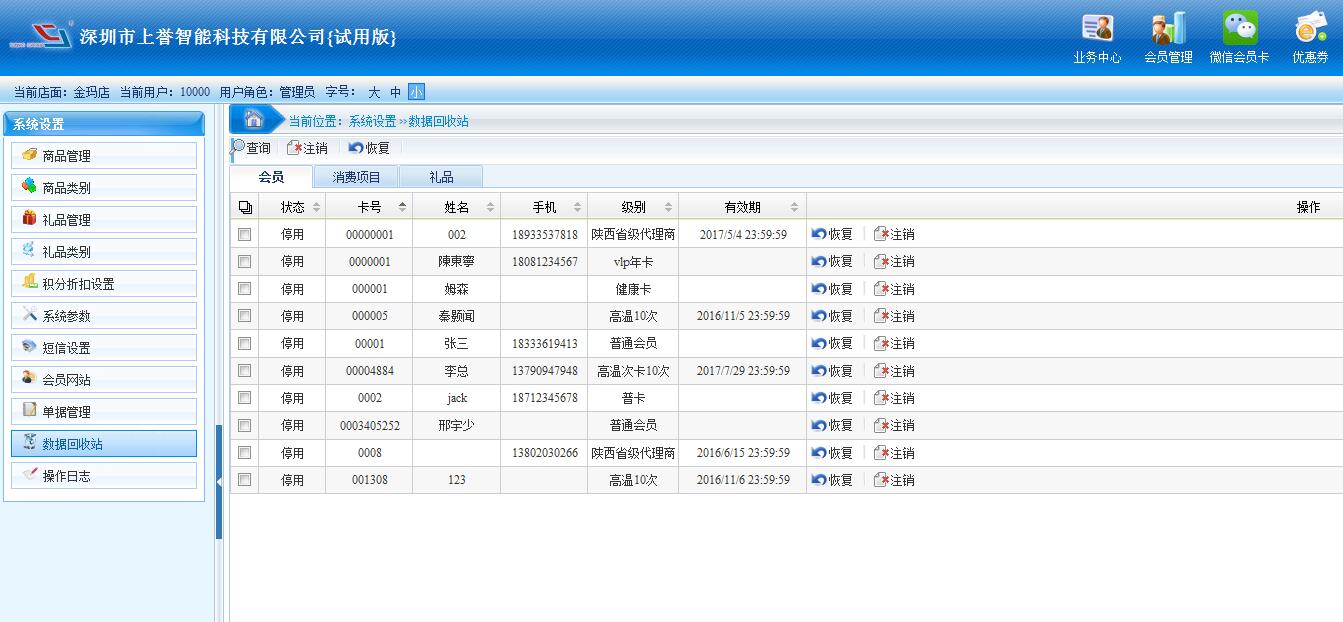Click the 恢复 restore toolbar button
1343x622 pixels.
[369, 148]
